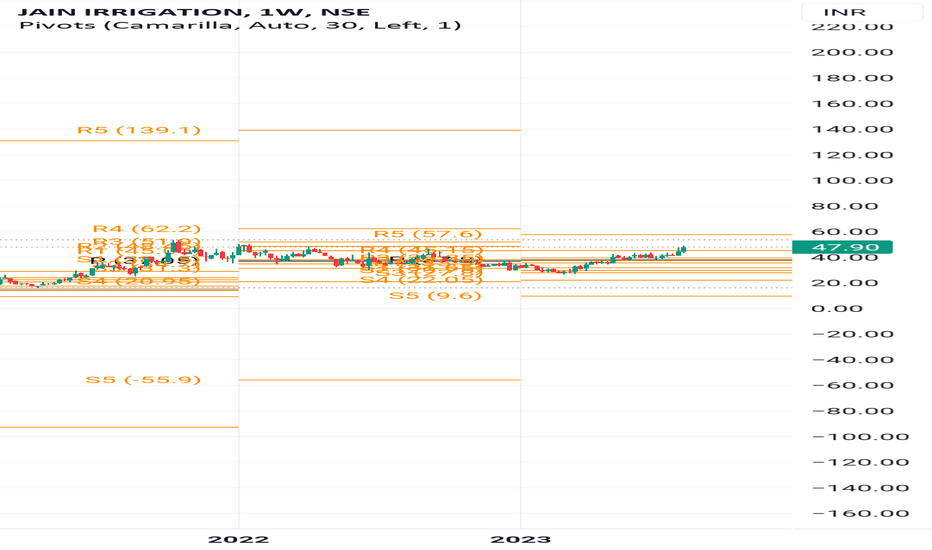932x550 pixels.
Task: Click the 120.00 price axis value
Action: [852, 155]
